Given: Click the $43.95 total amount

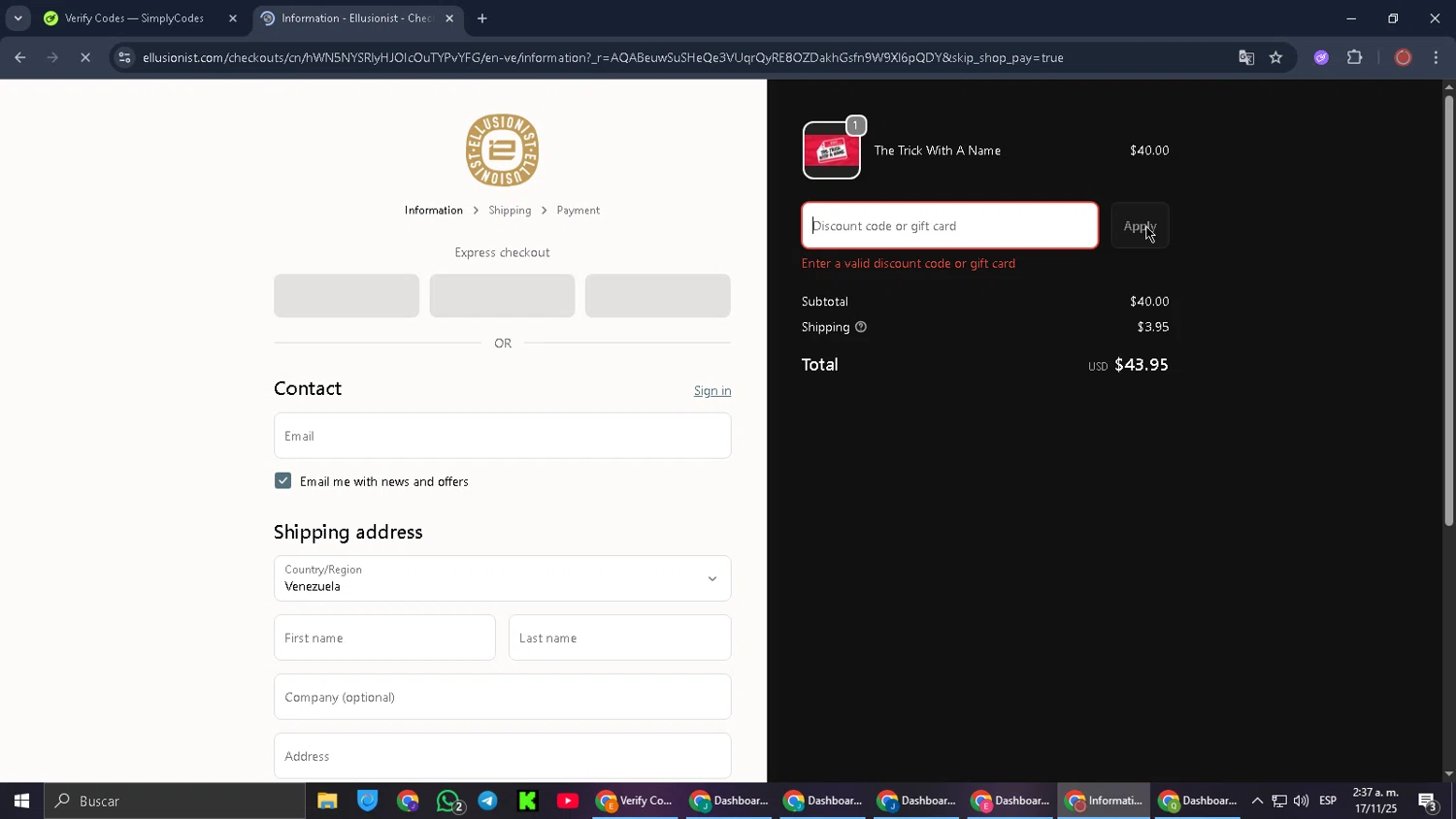Looking at the screenshot, I should [1142, 365].
